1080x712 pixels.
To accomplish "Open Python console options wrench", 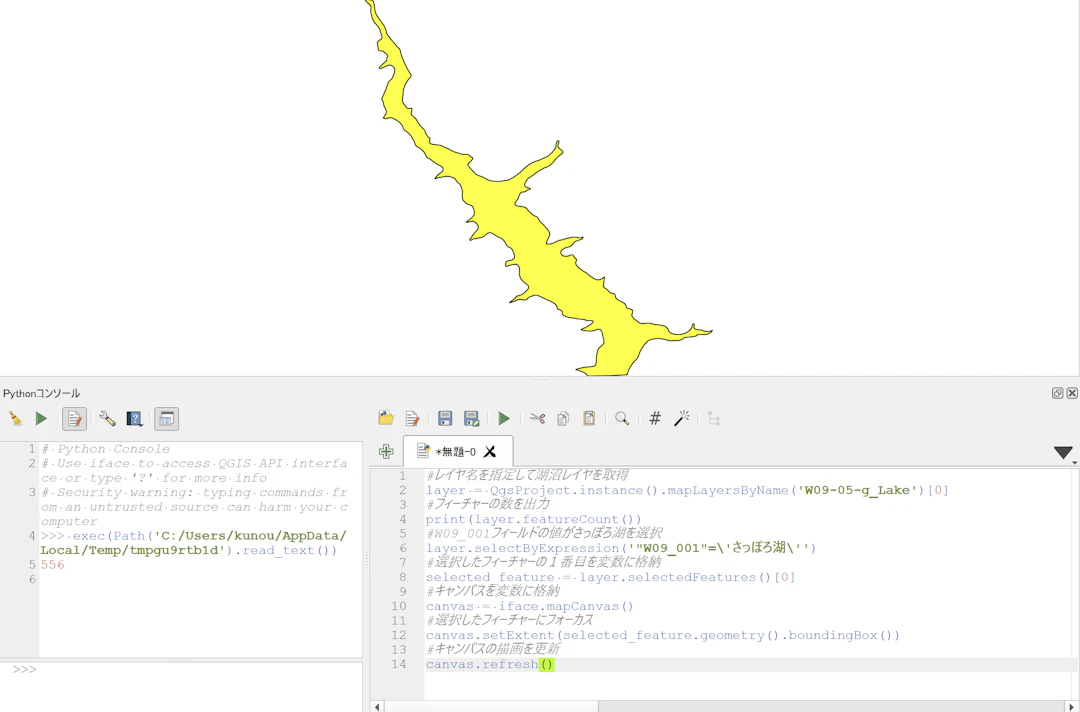I will click(107, 419).
